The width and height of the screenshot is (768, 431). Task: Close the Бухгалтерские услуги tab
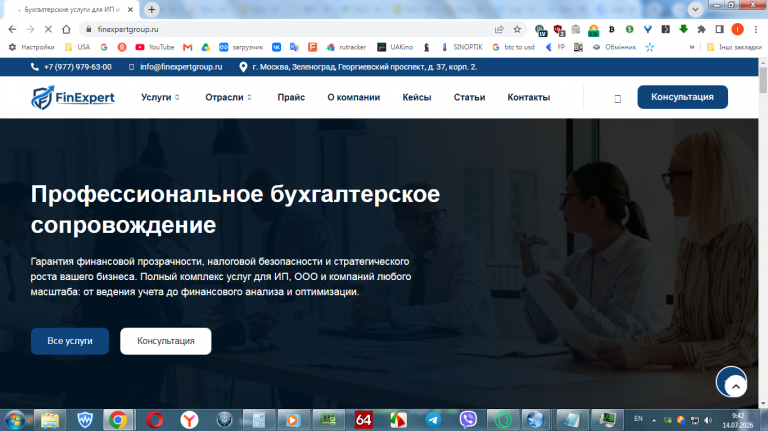click(x=130, y=9)
